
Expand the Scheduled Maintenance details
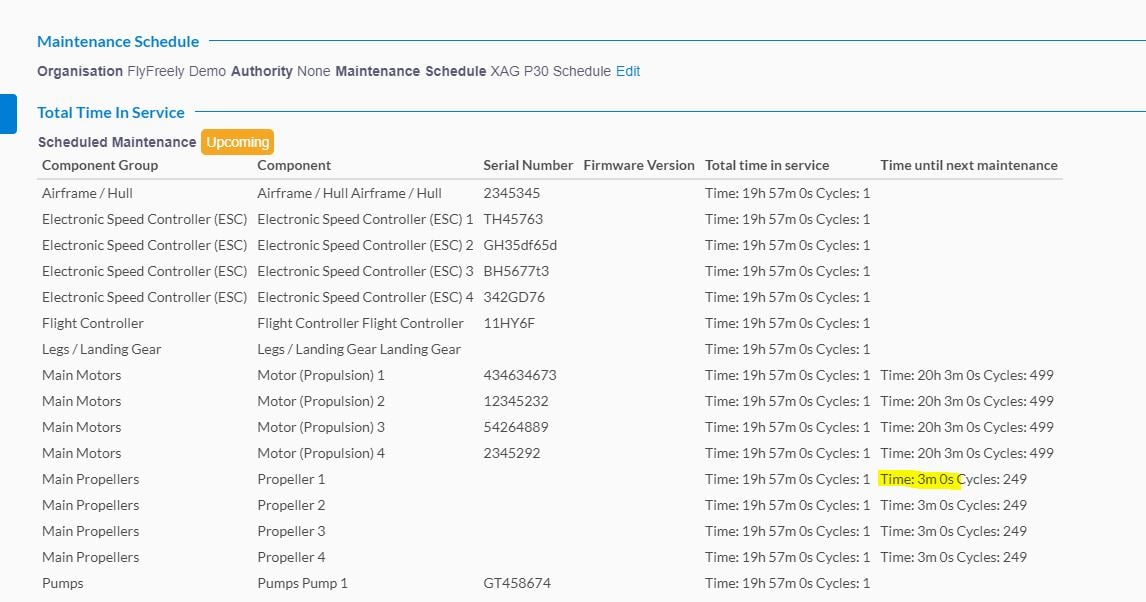click(115, 142)
